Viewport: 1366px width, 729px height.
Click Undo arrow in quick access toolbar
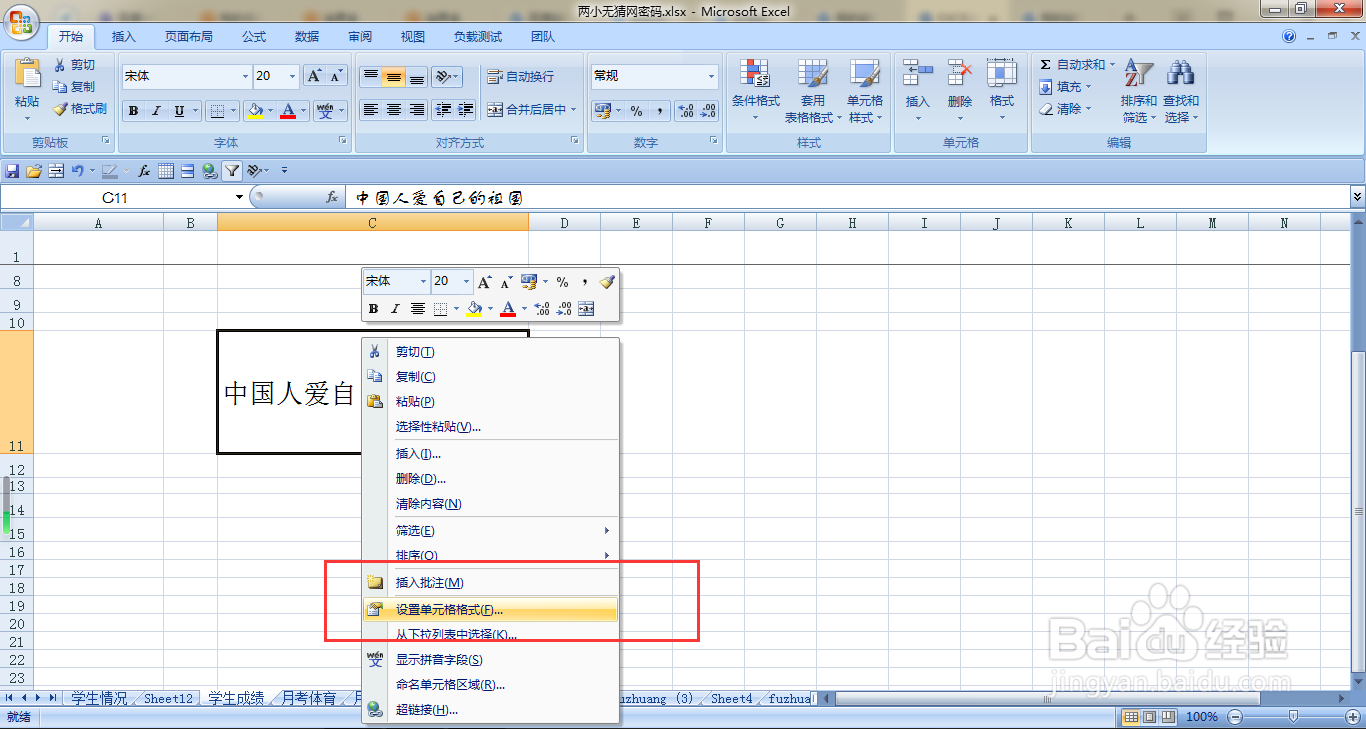coord(77,171)
